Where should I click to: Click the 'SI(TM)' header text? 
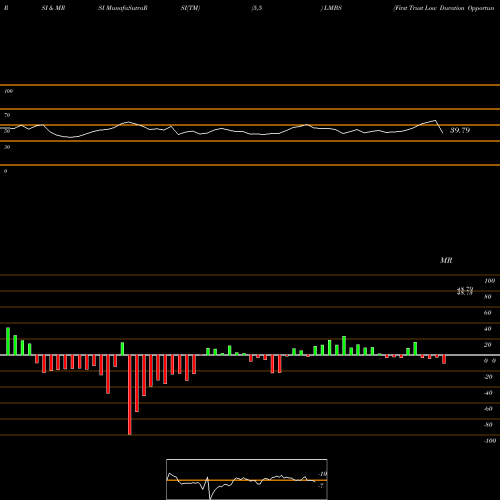pos(190,8)
